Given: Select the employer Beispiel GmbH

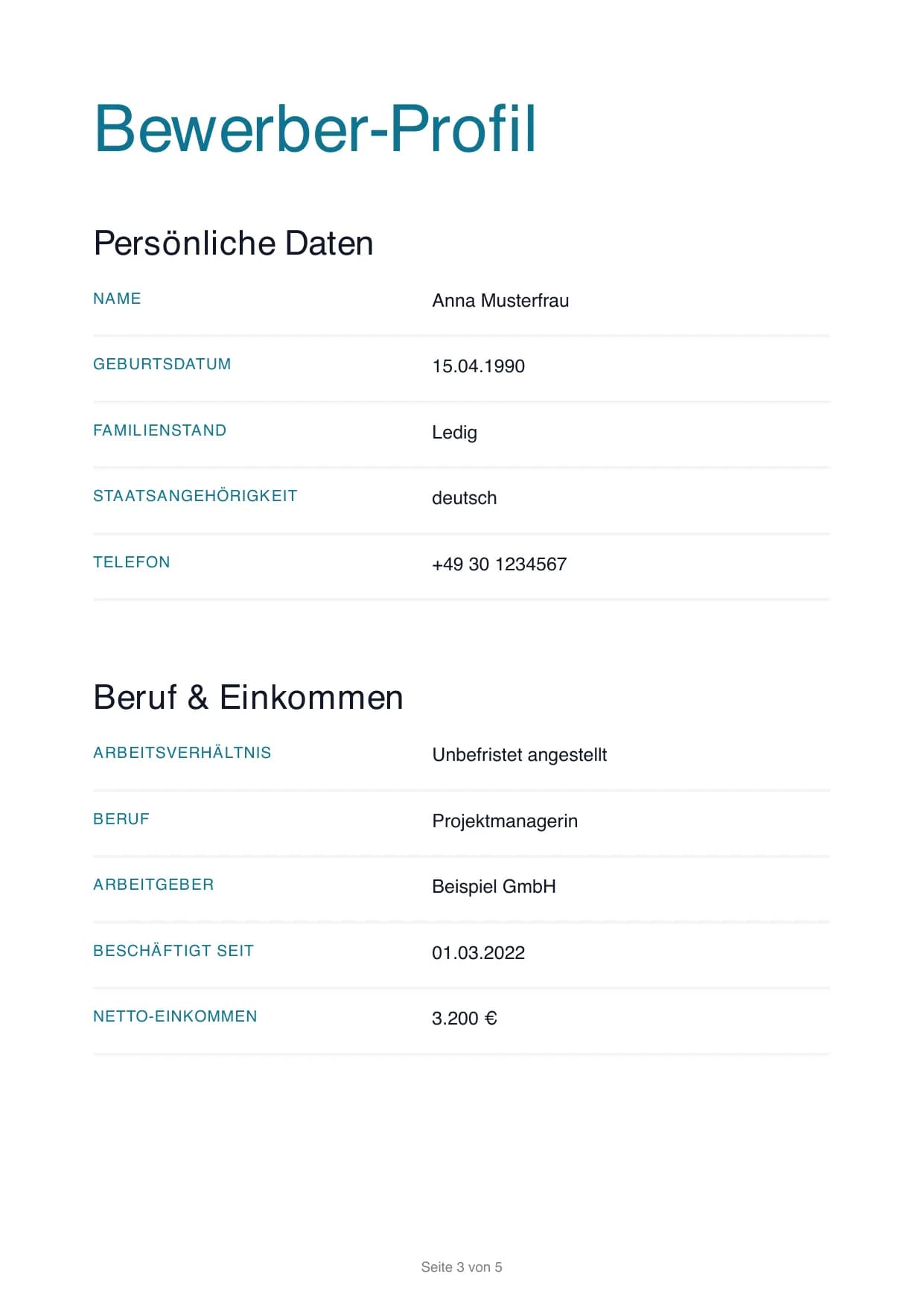Looking at the screenshot, I should coord(494,887).
